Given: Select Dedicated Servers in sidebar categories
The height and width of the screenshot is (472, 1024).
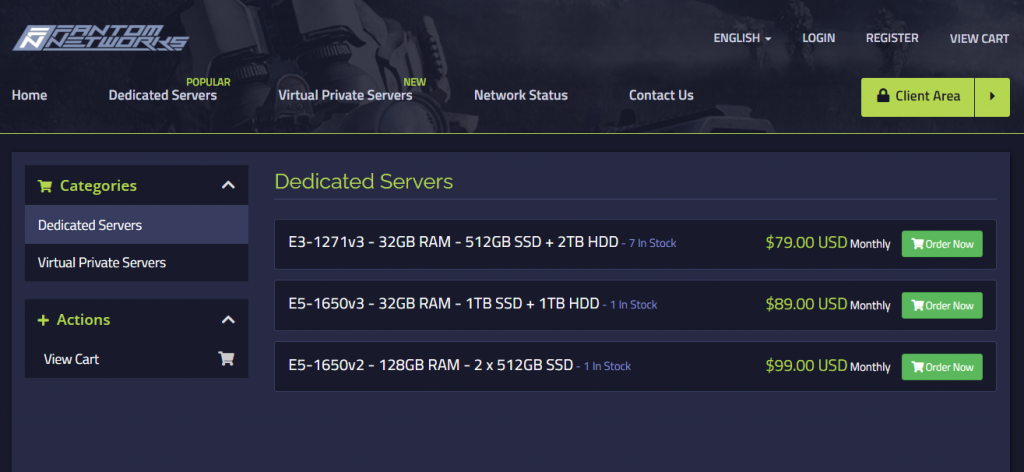Looking at the screenshot, I should (136, 225).
